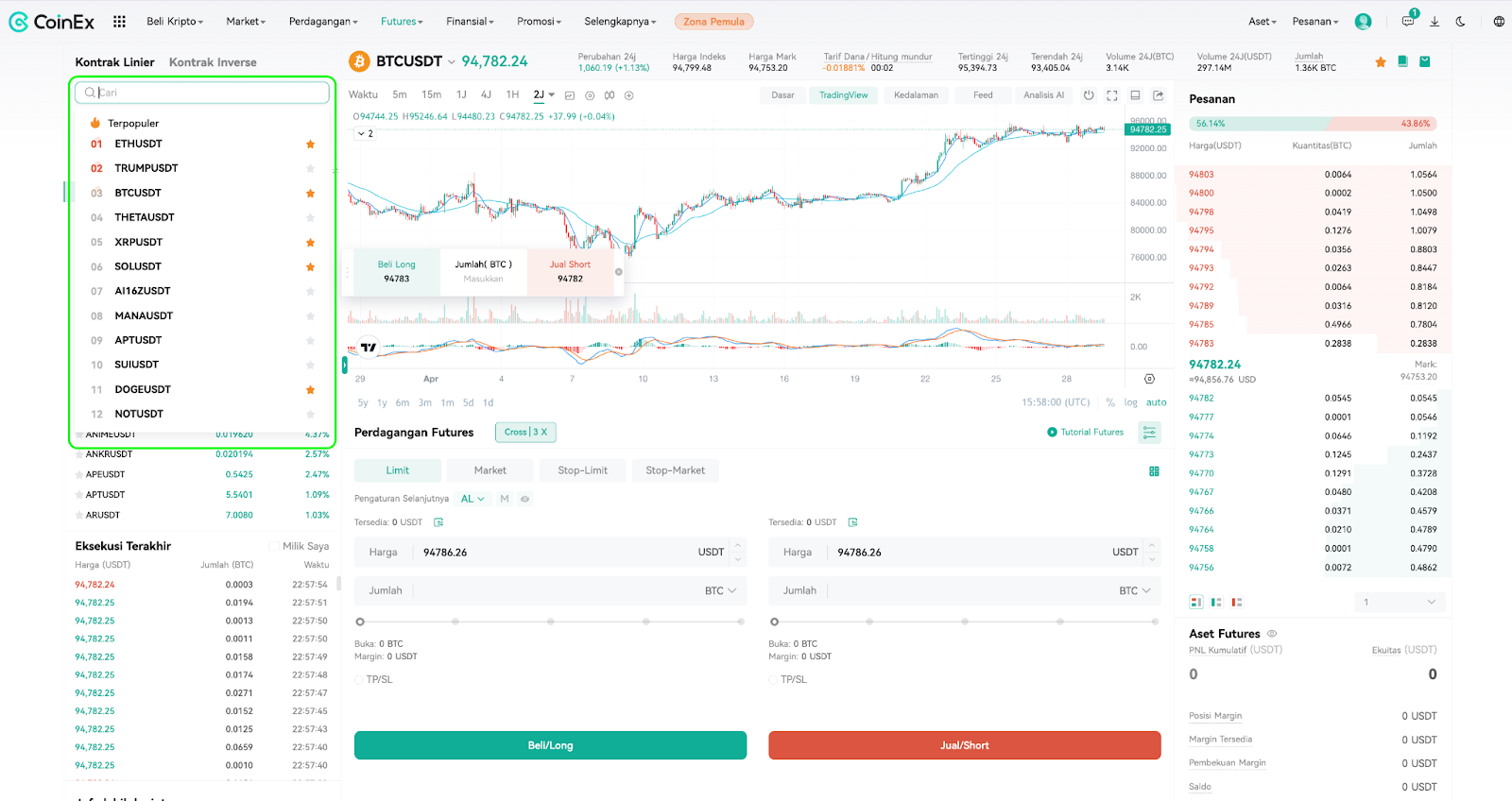This screenshot has width=1512, height=801.
Task: Open the order book depth dropdown showing 1
Action: coord(1400,602)
